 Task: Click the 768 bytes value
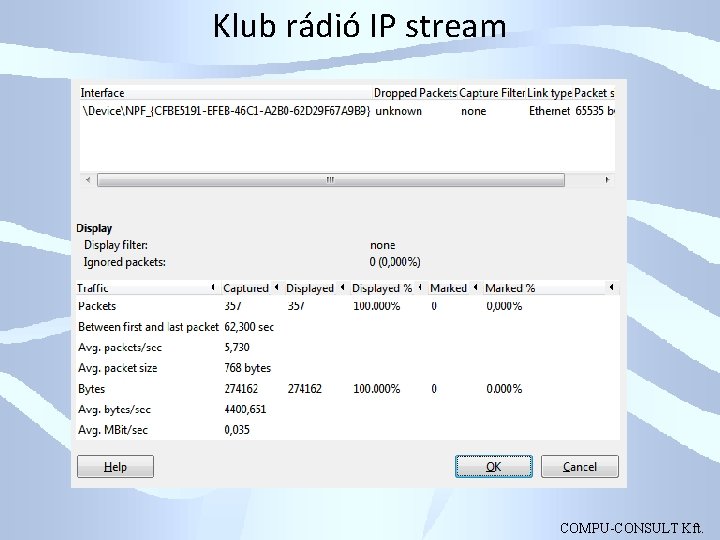[248, 368]
